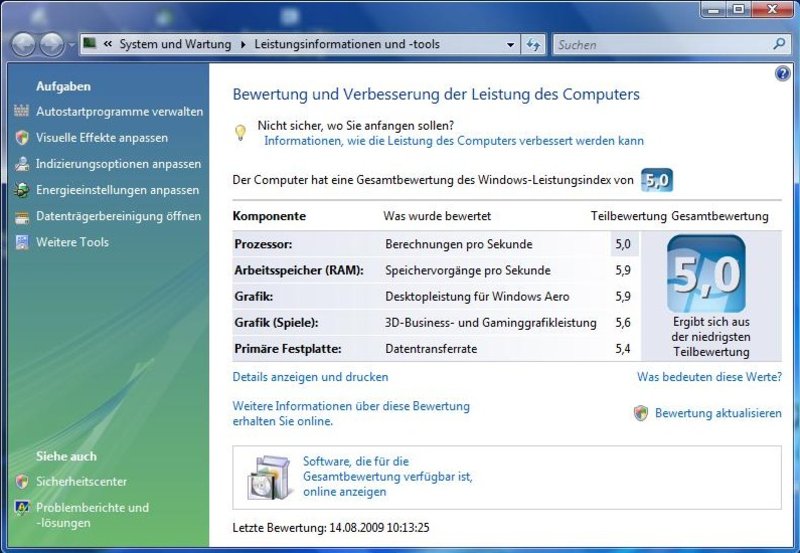Open Autostartprogramme verwalten link
800x553 pixels.
tap(119, 111)
